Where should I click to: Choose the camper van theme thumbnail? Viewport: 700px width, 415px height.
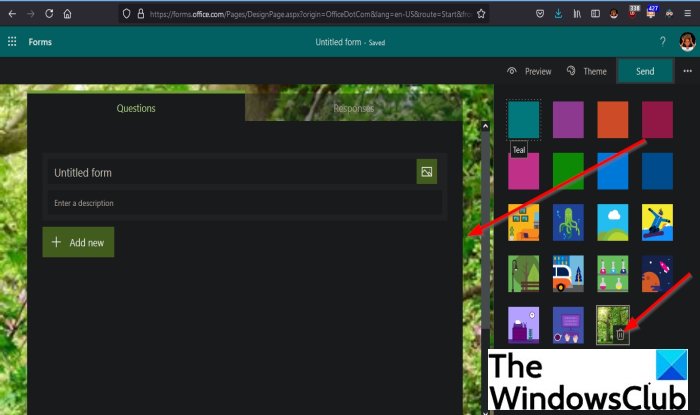[568, 274]
